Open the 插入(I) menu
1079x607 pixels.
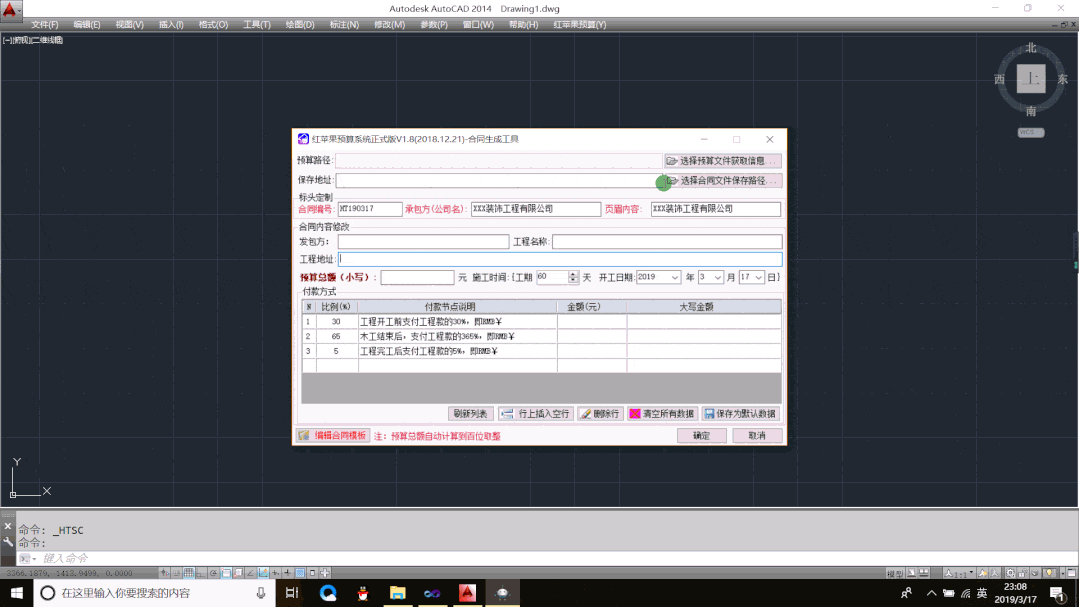171,25
